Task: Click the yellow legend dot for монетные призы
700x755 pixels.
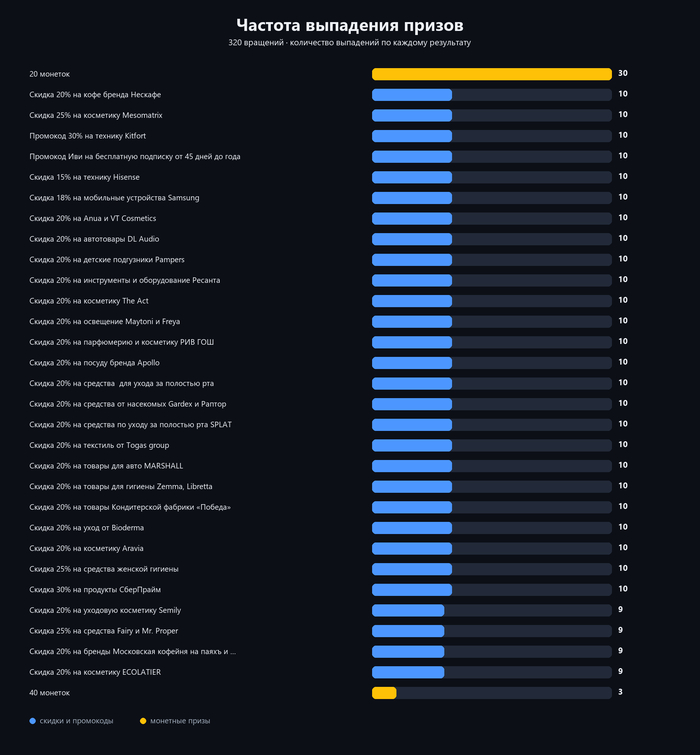Action: point(143,721)
